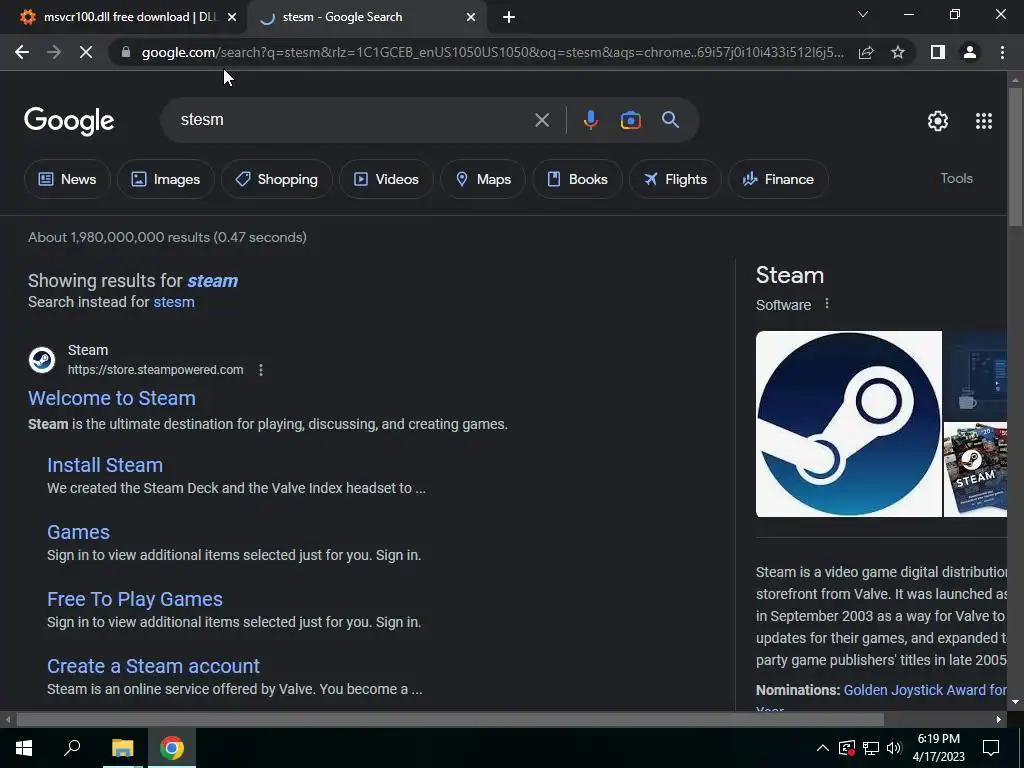Viewport: 1024px width, 768px height.
Task: Filter results by Maps
Action: click(483, 179)
